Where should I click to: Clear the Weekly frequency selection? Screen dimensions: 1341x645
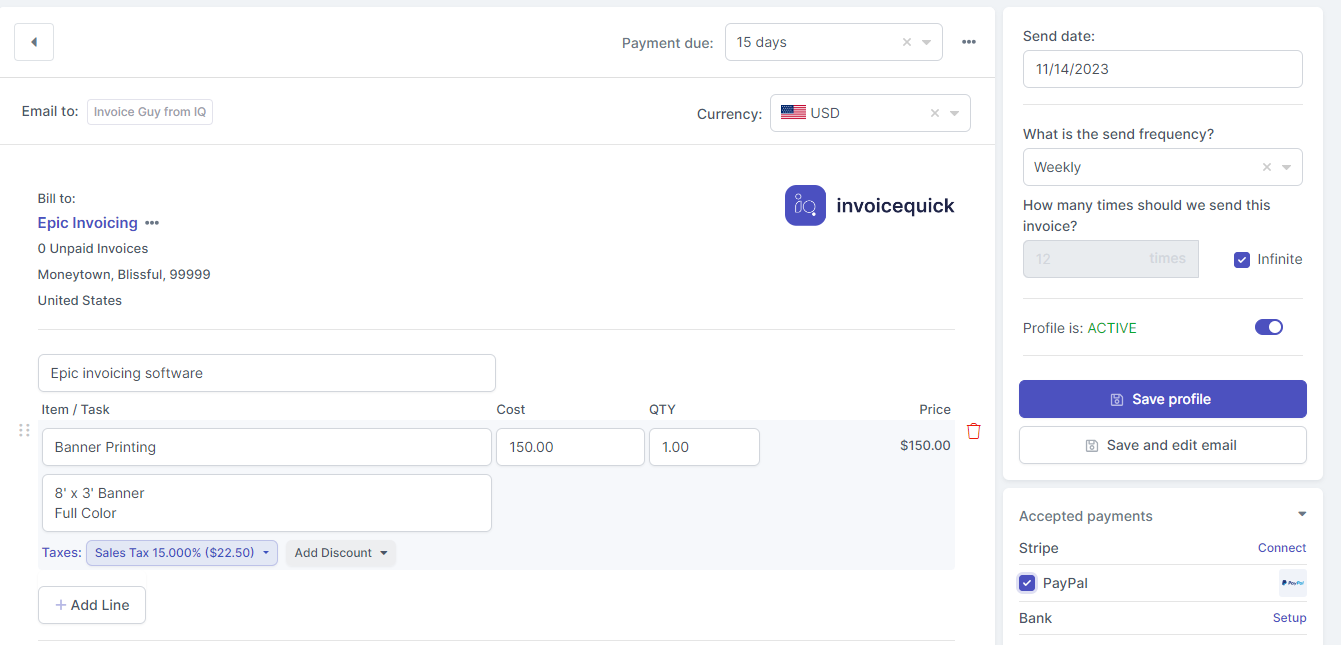point(1266,167)
